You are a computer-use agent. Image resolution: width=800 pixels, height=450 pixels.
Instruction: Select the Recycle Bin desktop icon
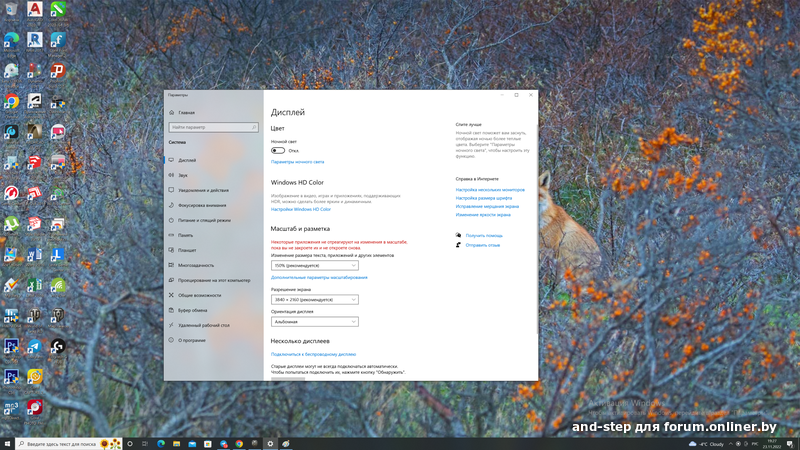11,11
